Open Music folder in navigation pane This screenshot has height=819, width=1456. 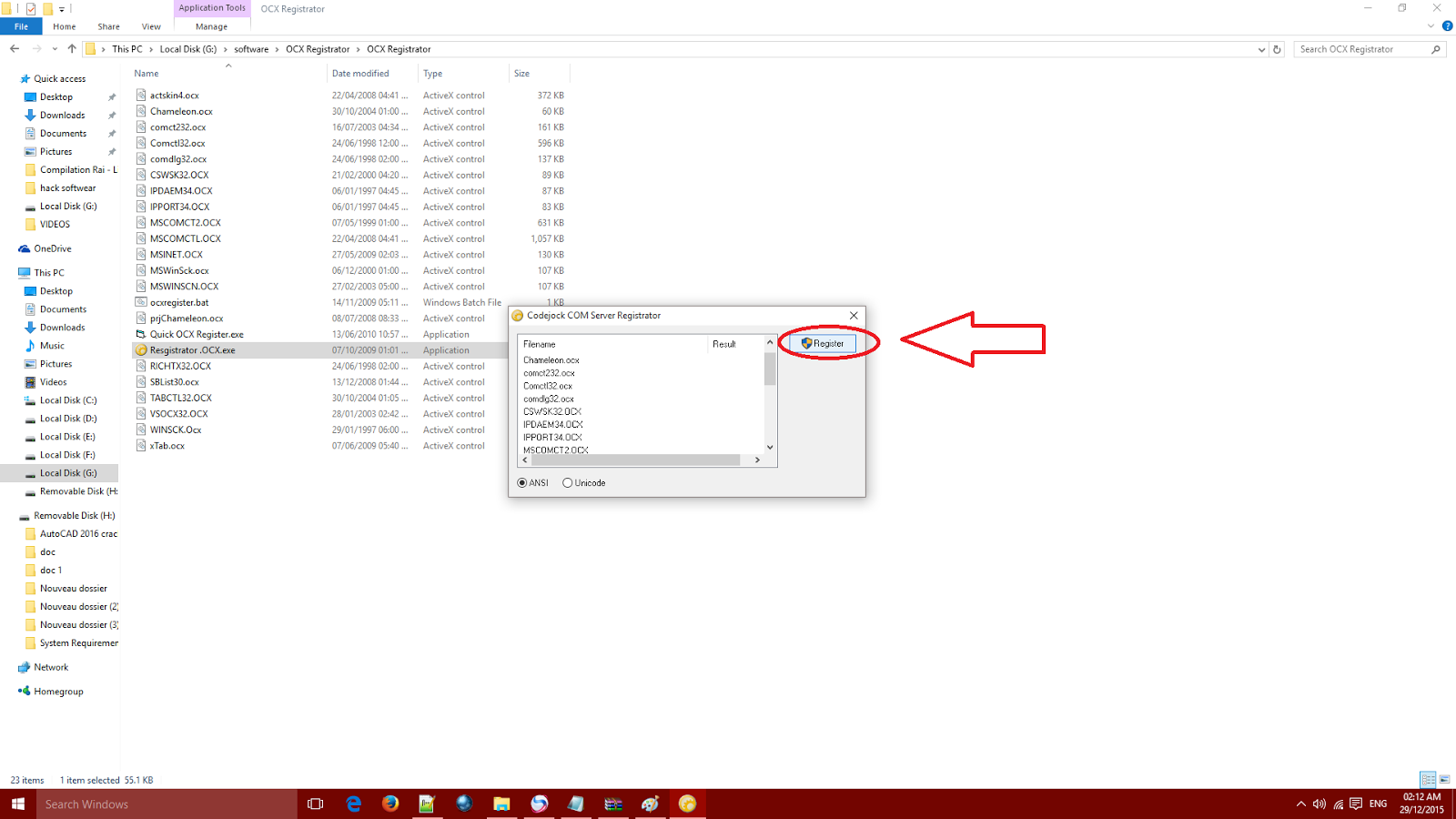click(52, 346)
